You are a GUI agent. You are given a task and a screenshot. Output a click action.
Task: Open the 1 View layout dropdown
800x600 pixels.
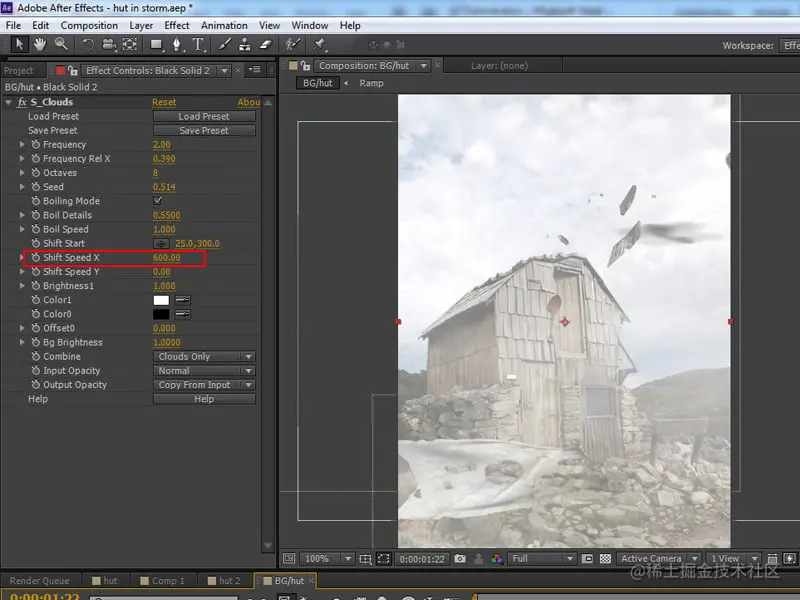click(x=734, y=559)
